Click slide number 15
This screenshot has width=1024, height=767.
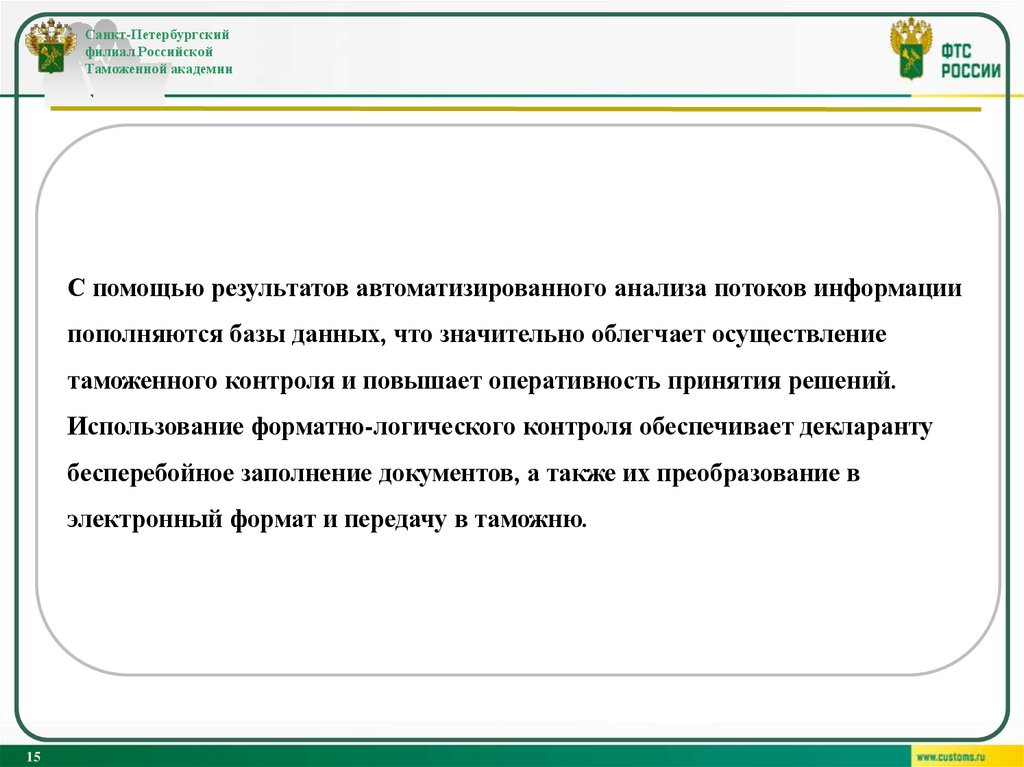33,757
